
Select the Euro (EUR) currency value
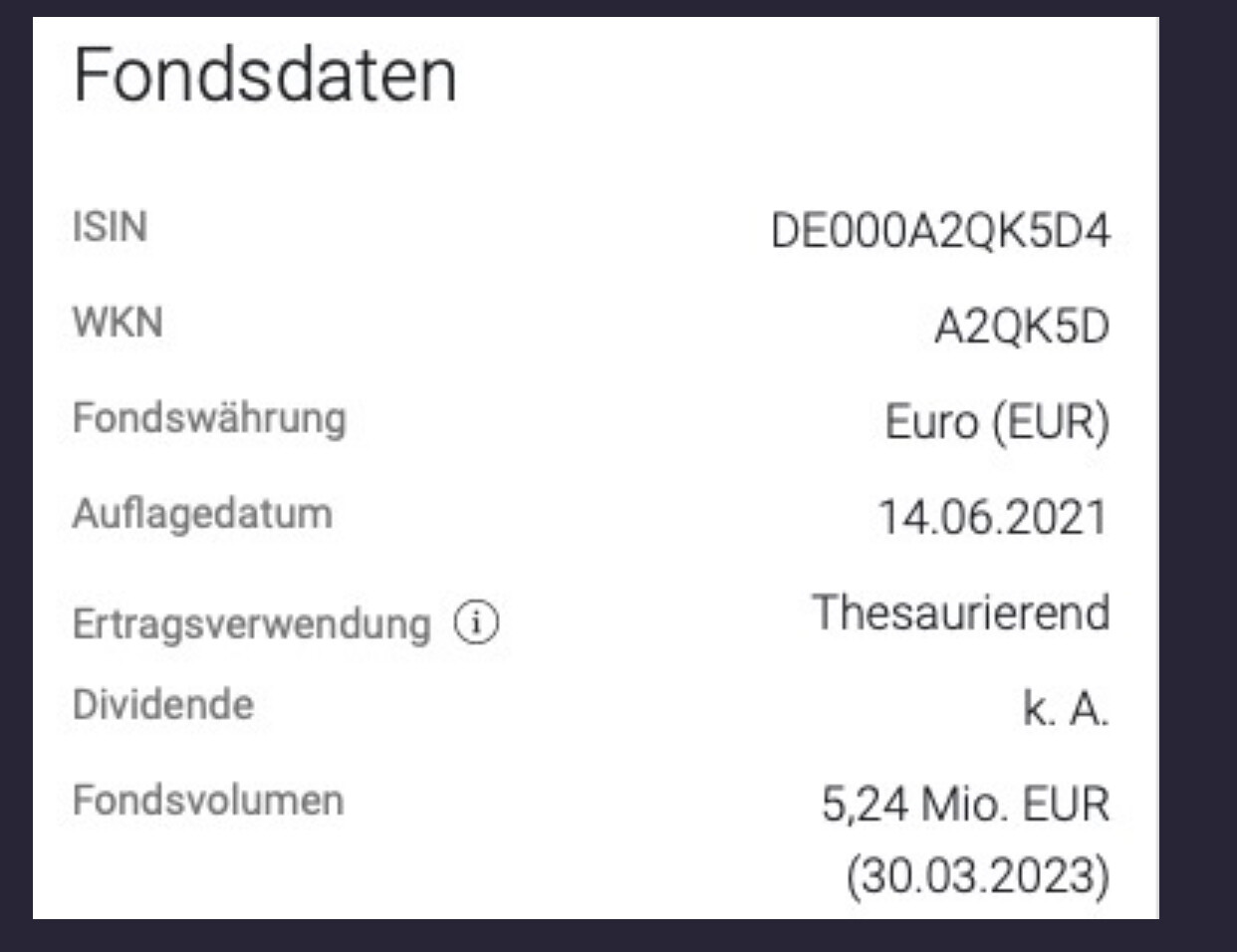point(997,423)
